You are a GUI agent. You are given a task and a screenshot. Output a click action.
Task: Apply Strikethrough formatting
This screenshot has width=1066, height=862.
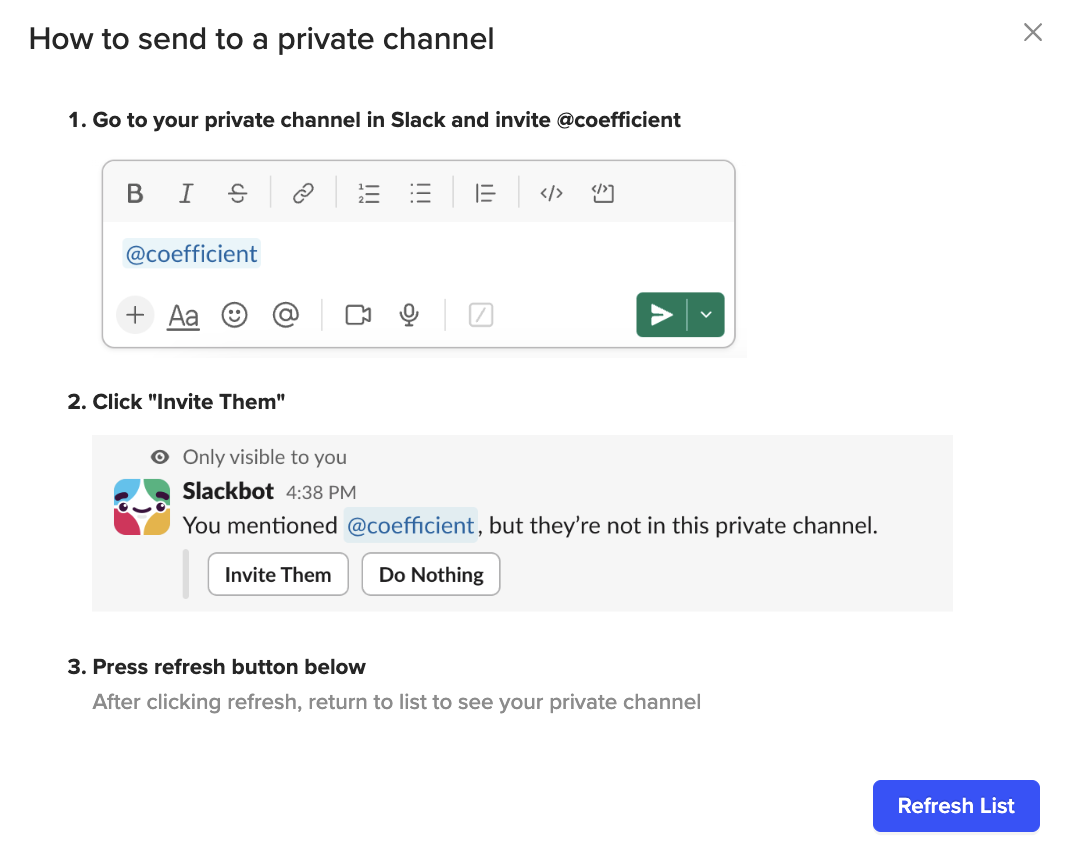click(x=237, y=194)
